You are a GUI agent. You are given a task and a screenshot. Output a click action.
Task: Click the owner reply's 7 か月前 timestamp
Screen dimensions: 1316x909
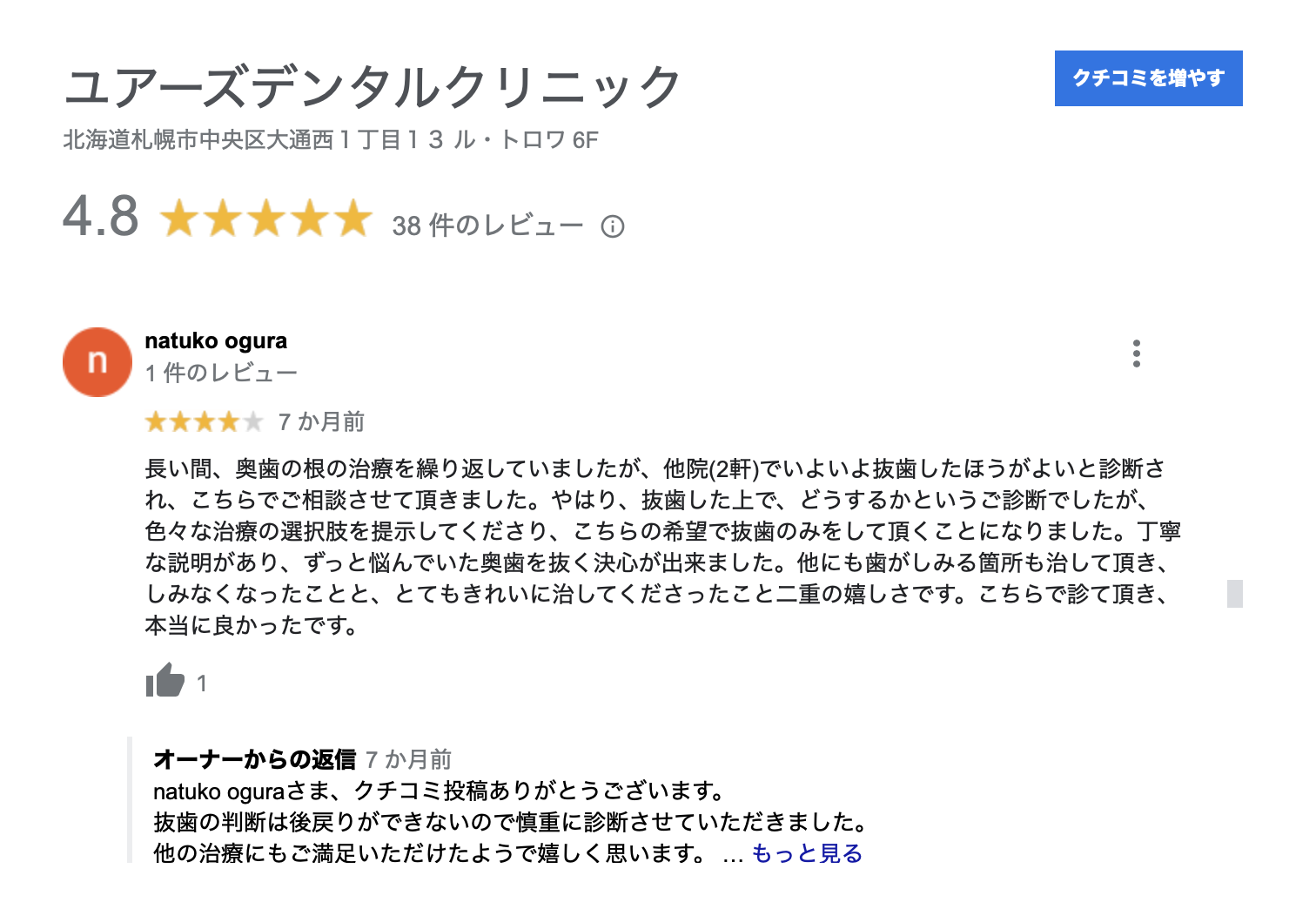(x=408, y=759)
